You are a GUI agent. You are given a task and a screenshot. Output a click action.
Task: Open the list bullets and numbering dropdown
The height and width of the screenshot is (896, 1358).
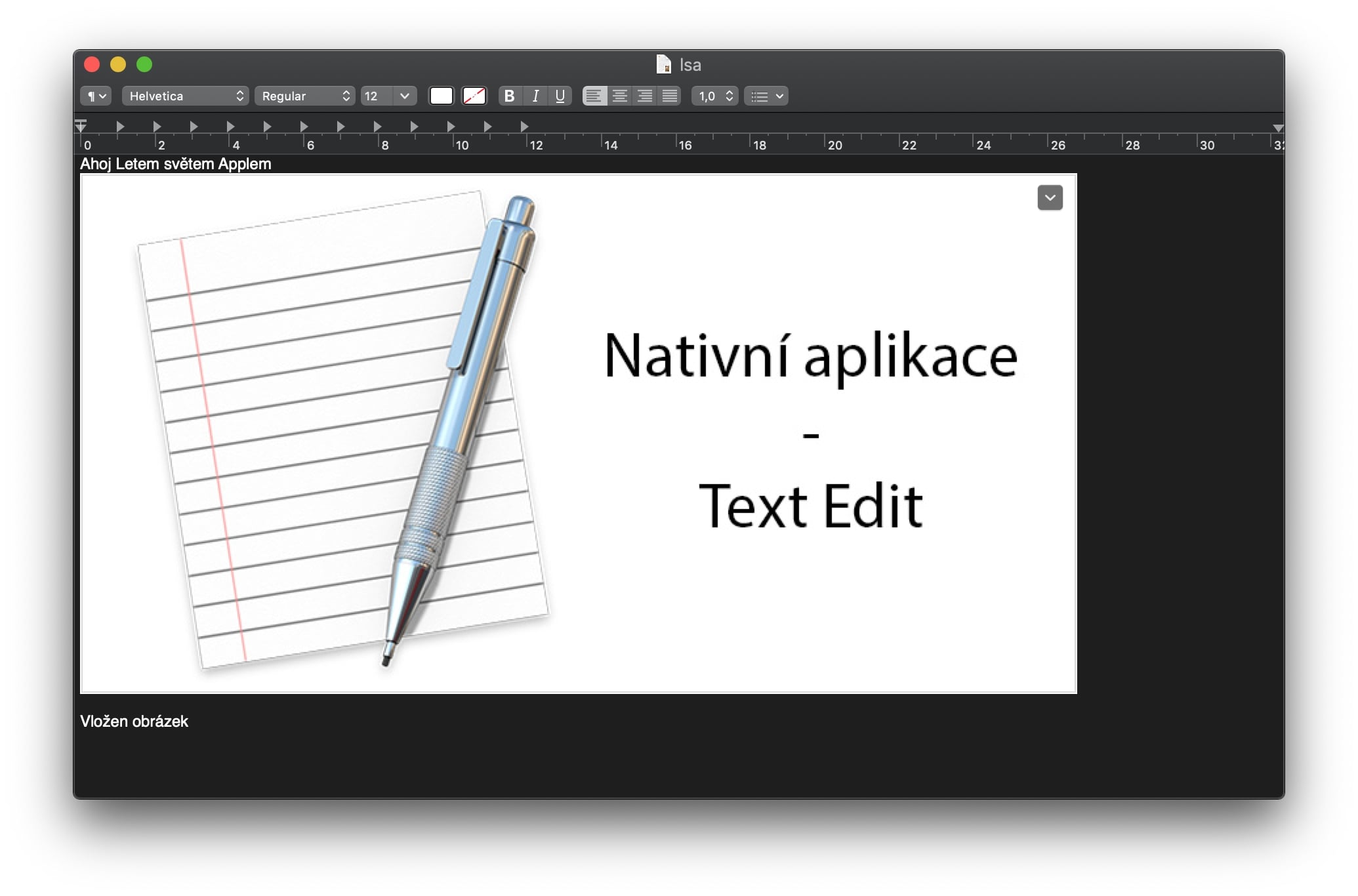point(766,96)
